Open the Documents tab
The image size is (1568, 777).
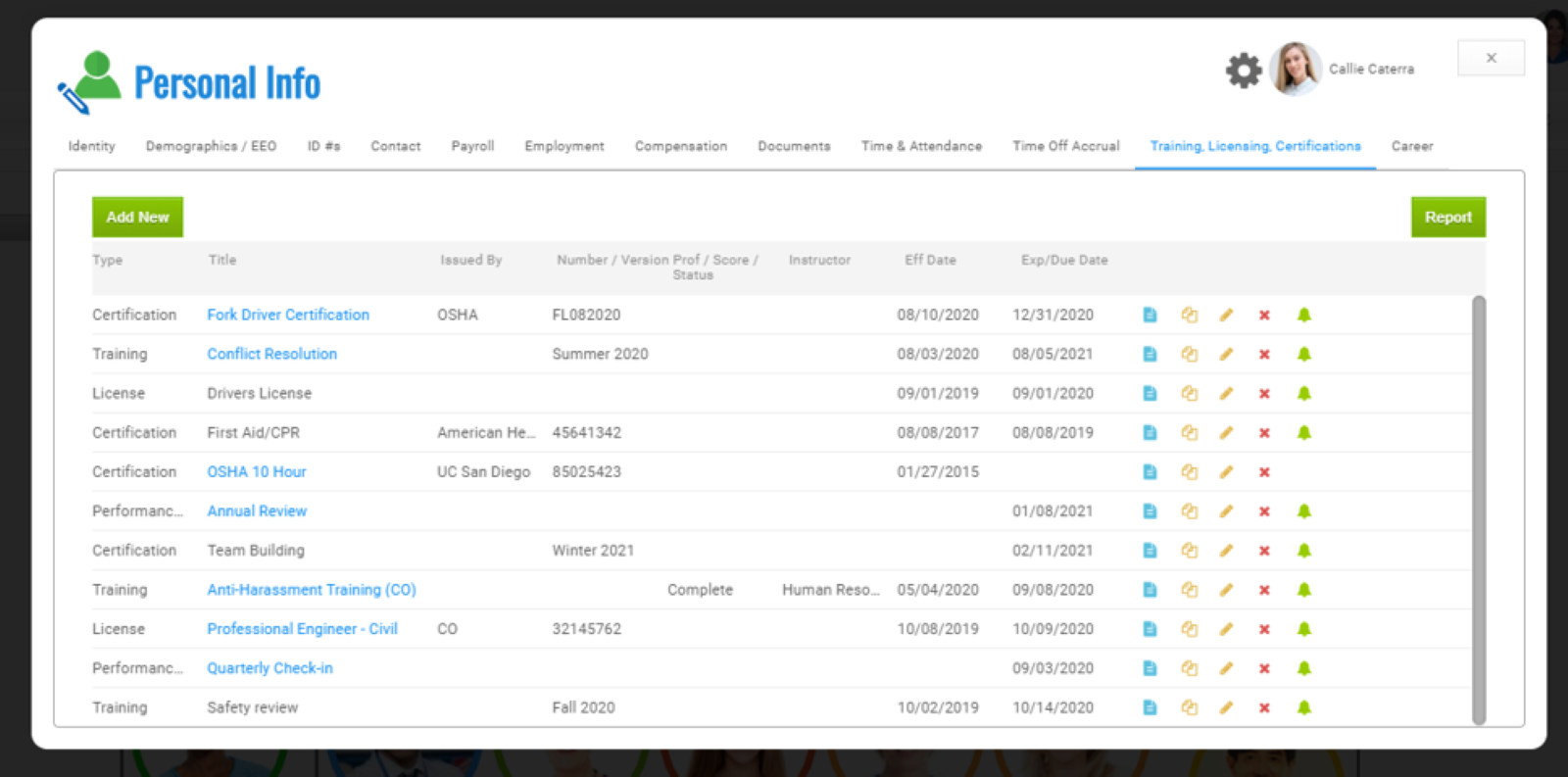pos(794,146)
